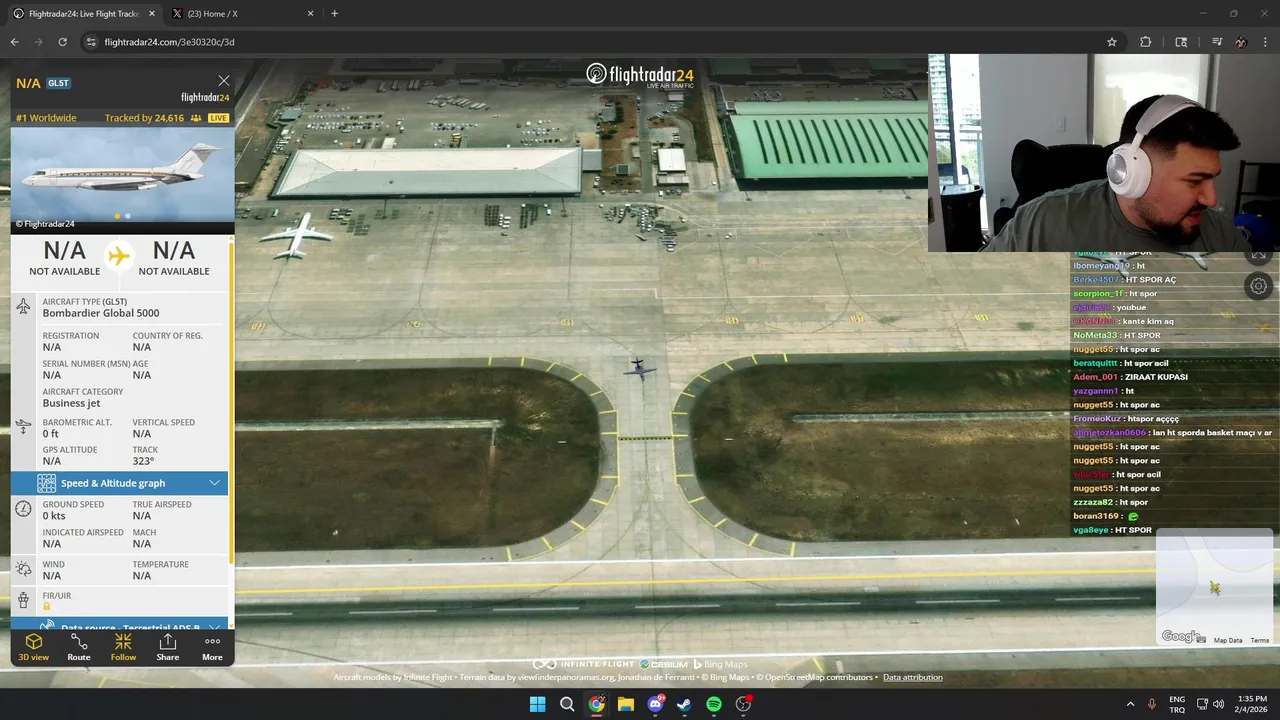This screenshot has height=720, width=1280.
Task: Open the ENG TRQ language switcher
Action: 1177,704
